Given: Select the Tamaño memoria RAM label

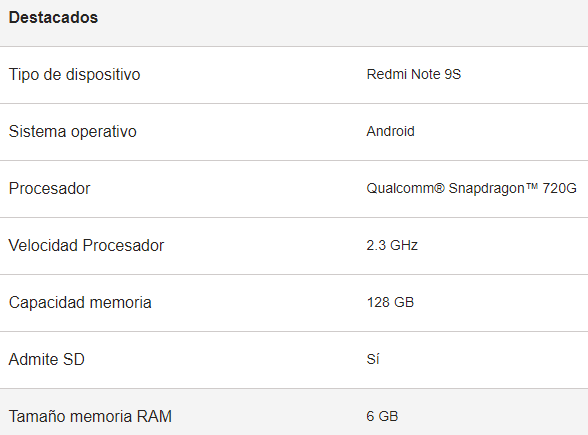Looking at the screenshot, I should [x=90, y=417].
